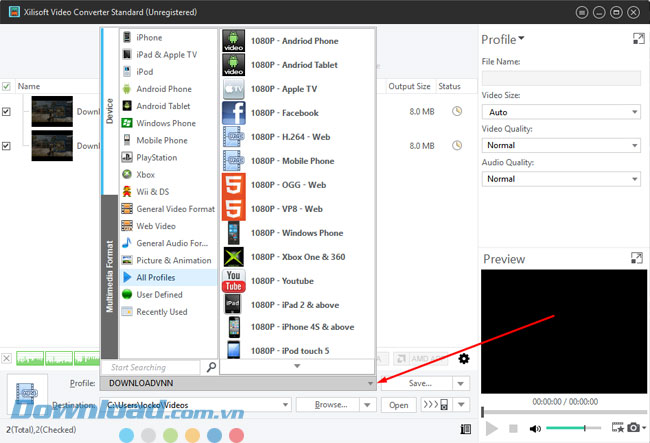Image resolution: width=650 pixels, height=443 pixels.
Task: Click the 1080P Windows Phone icon
Action: coord(234,233)
